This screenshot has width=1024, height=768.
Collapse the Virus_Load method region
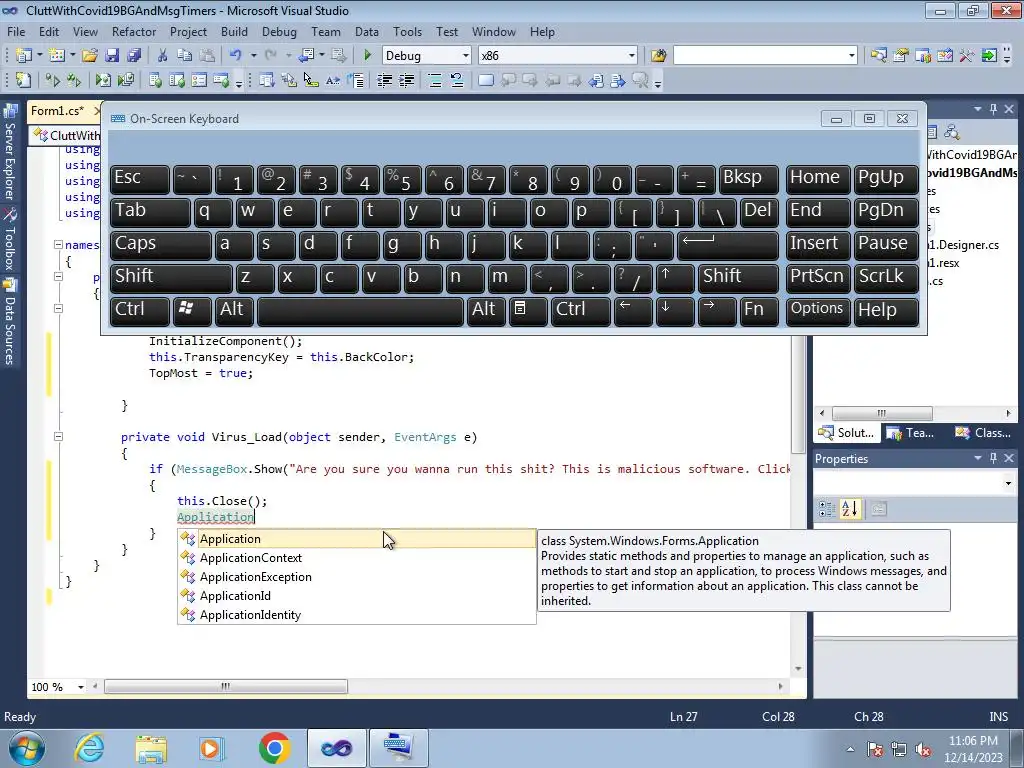pos(58,437)
